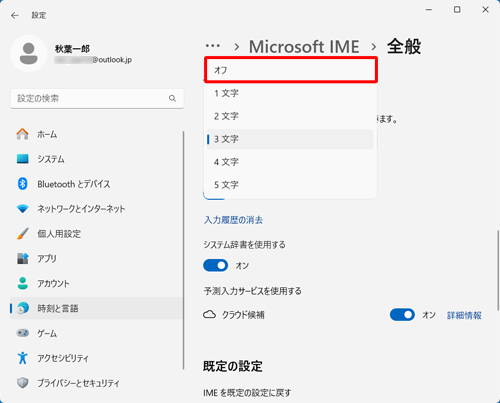Go to Bluetooth とデバイス
Viewport: 500px width, 403px height.
coord(96,184)
